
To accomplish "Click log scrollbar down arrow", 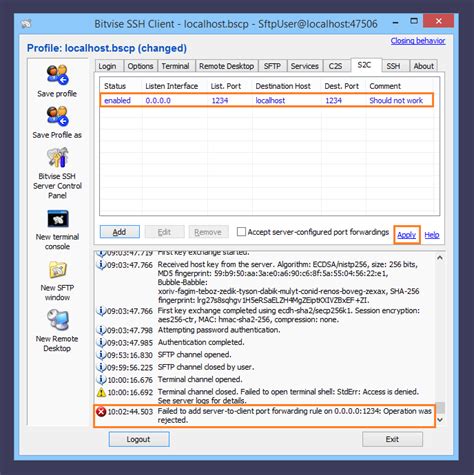I will (440, 420).
